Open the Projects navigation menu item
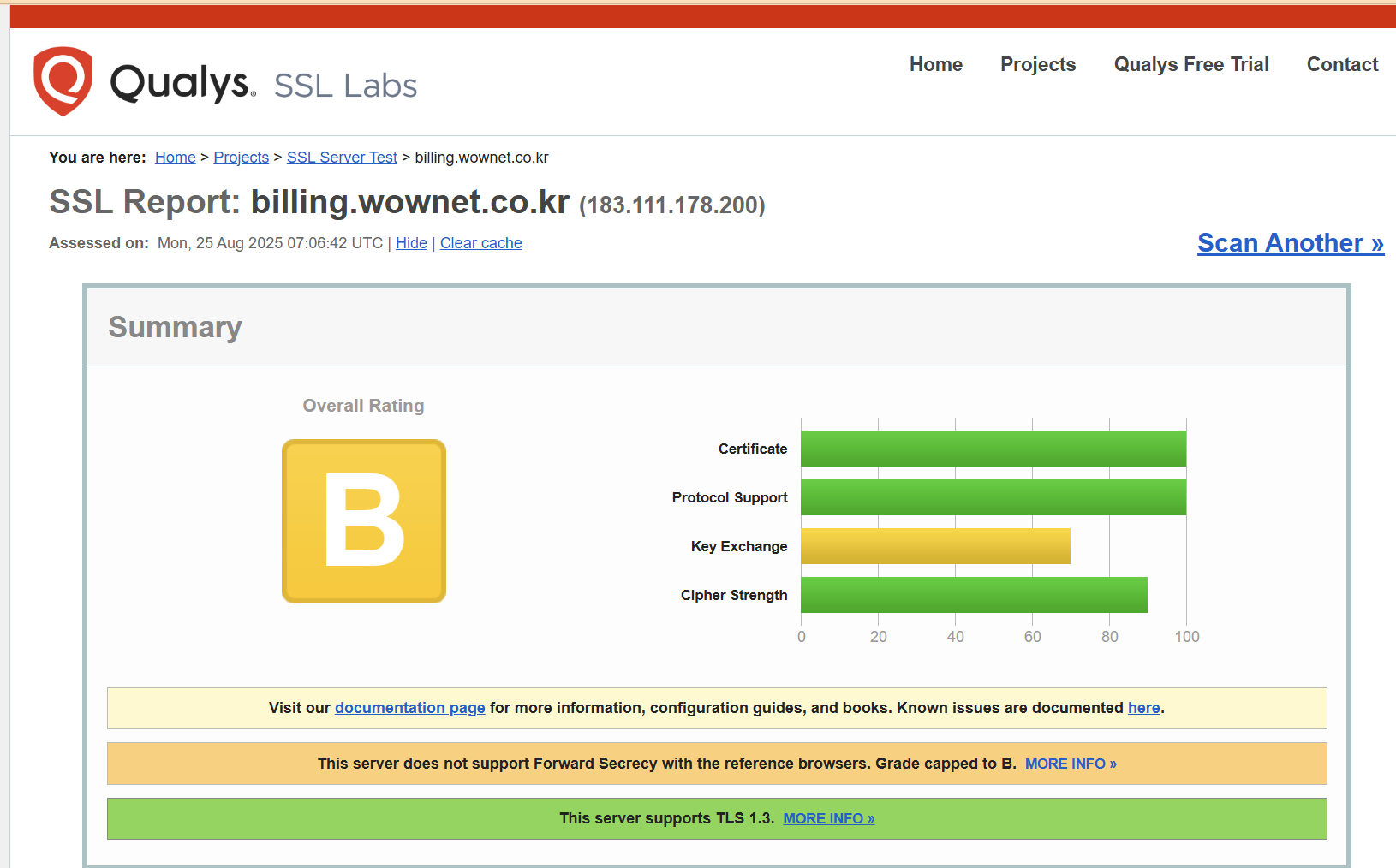This screenshot has width=1396, height=868. click(1038, 64)
